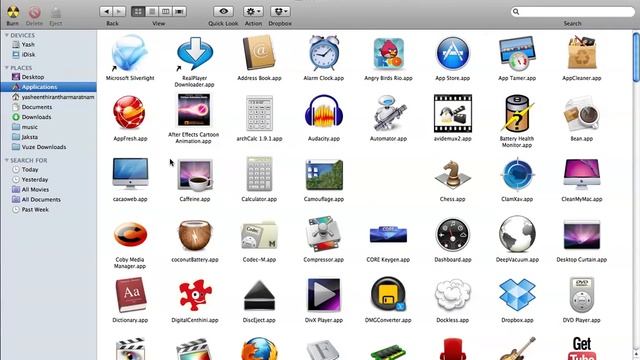Click Dockless.app cloud icon
640x360 pixels.
pos(453,295)
